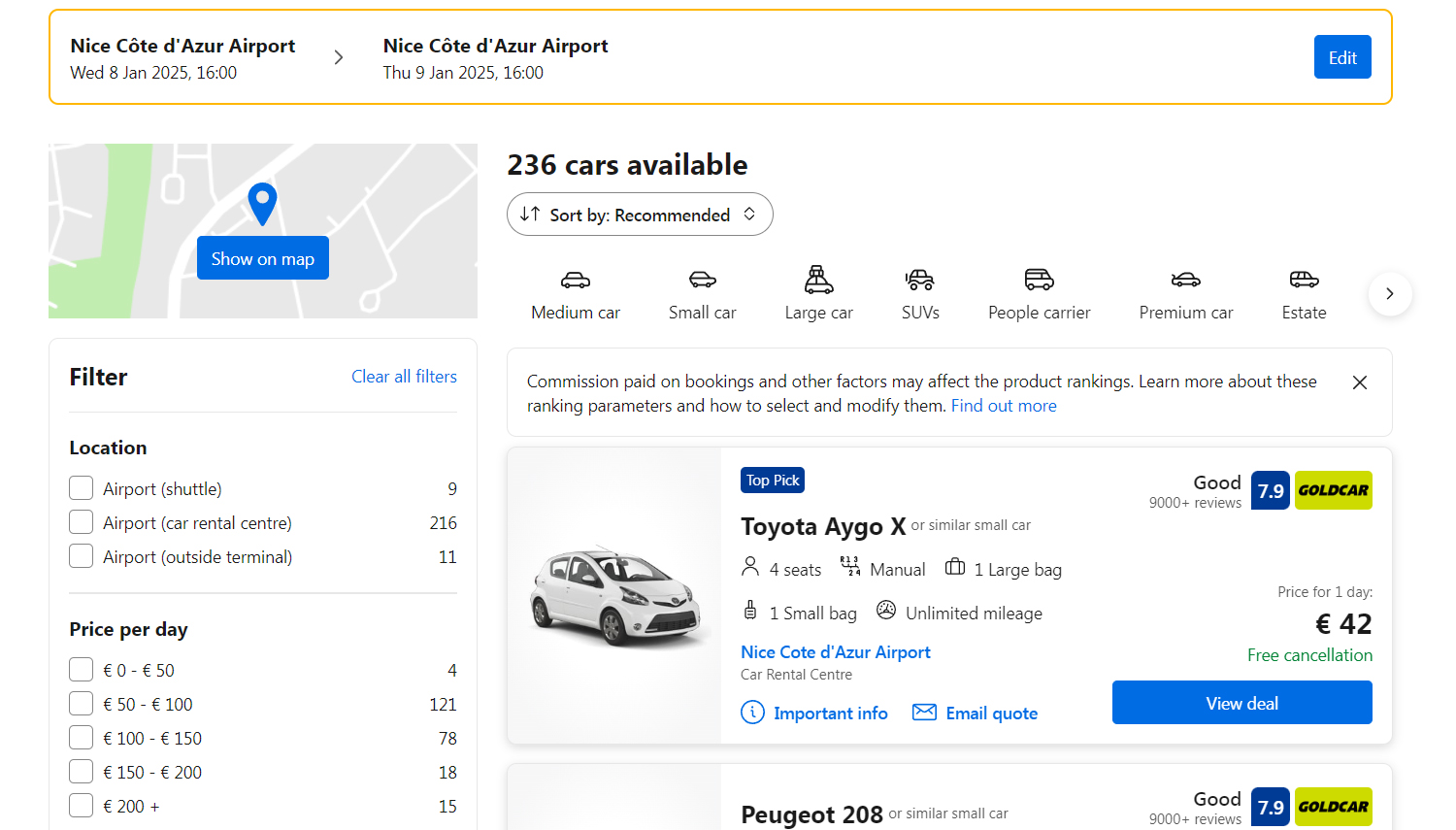Filter by Small car type icon
Viewport: 1456px width, 830px height.
coord(702,281)
